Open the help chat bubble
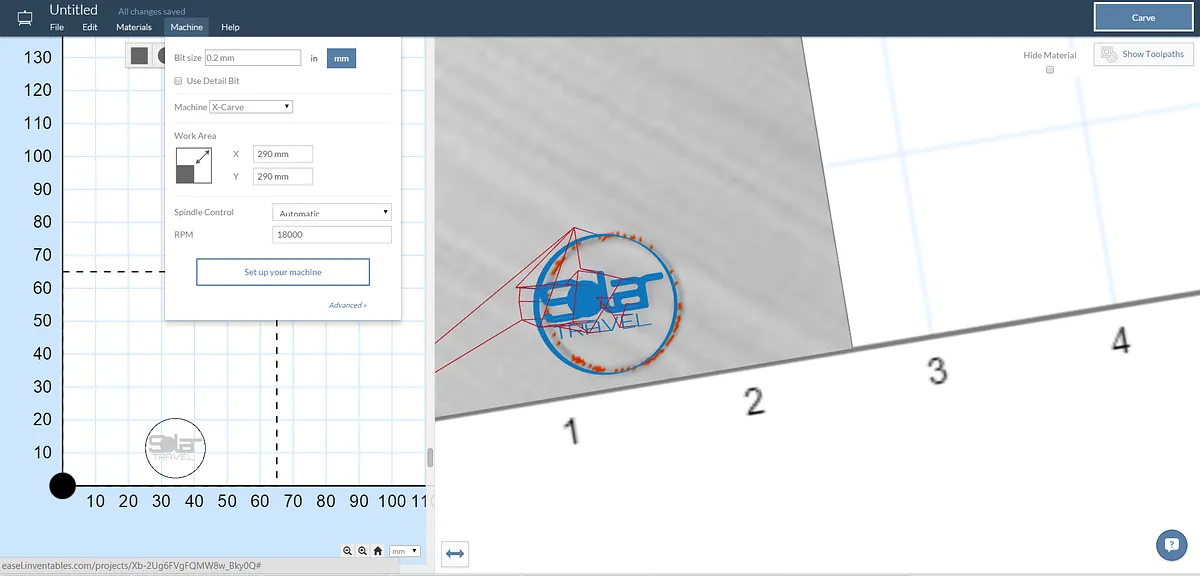Viewport: 1200px width, 576px height. (x=1171, y=545)
